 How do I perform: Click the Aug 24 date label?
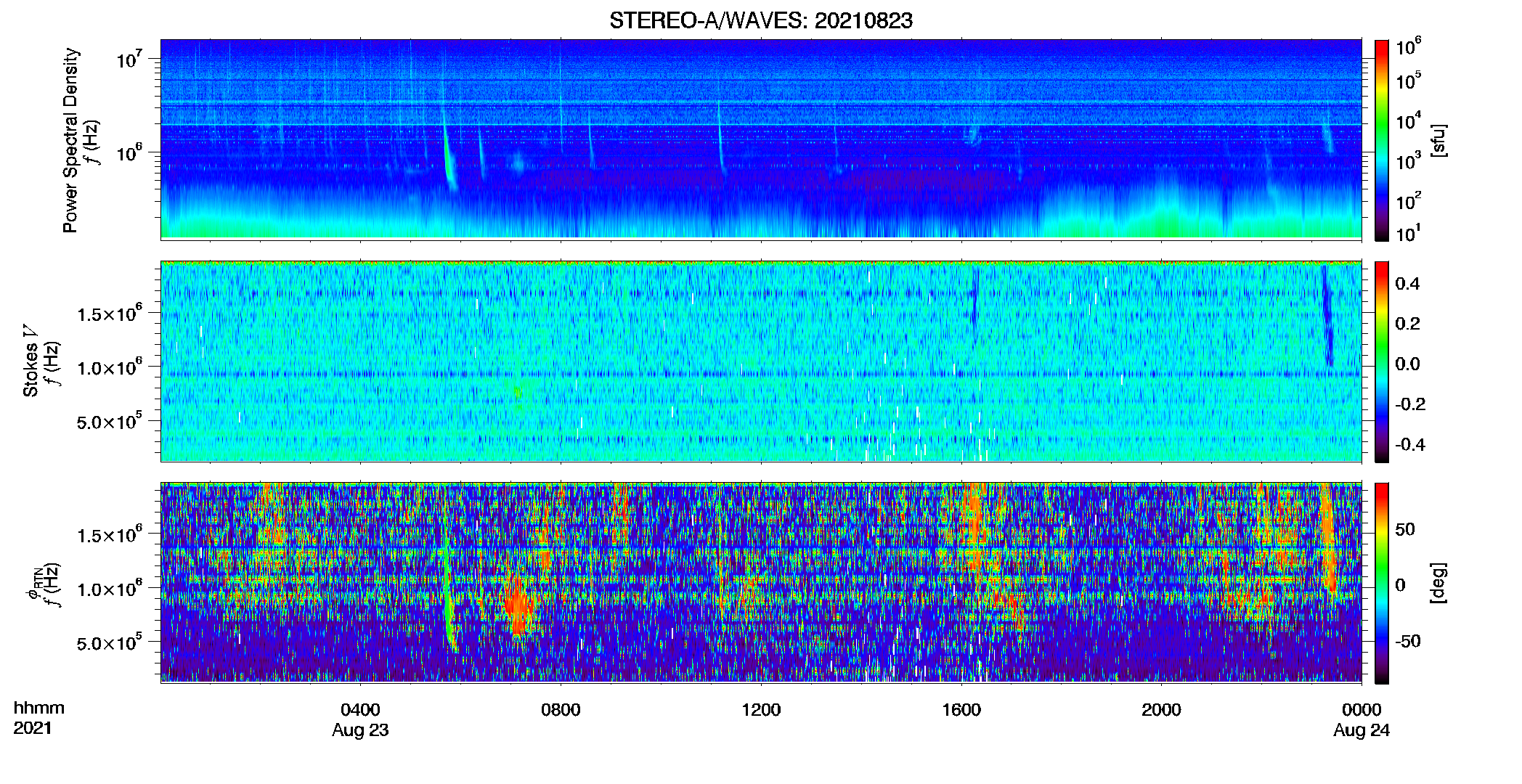coord(1362,730)
